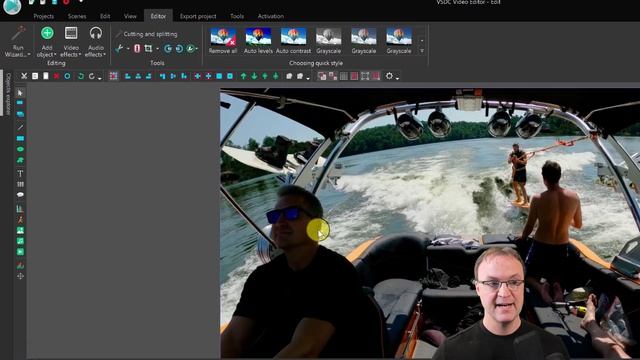Select the Line drawing tool

20,127
